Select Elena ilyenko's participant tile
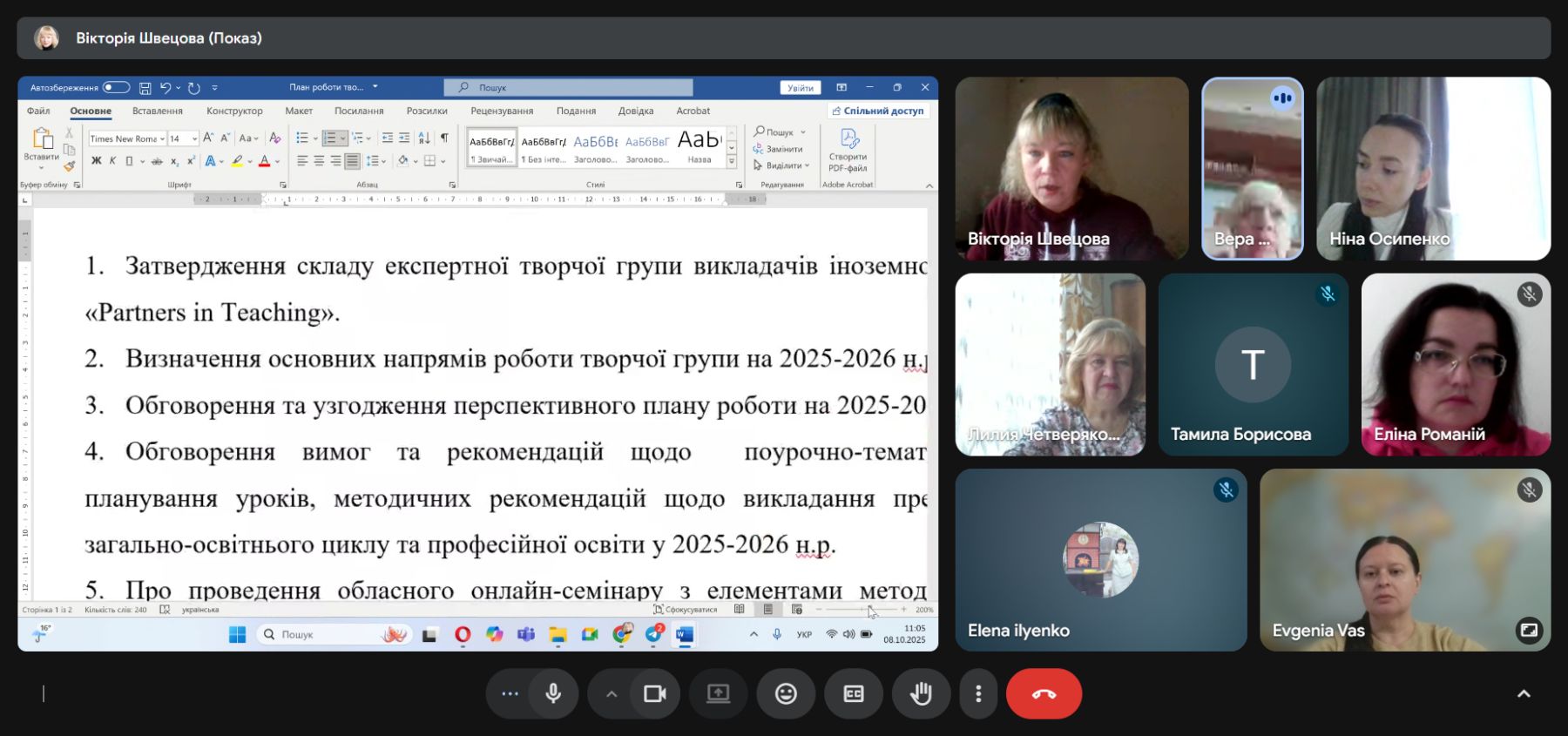Viewport: 1568px width, 736px height. point(1100,560)
